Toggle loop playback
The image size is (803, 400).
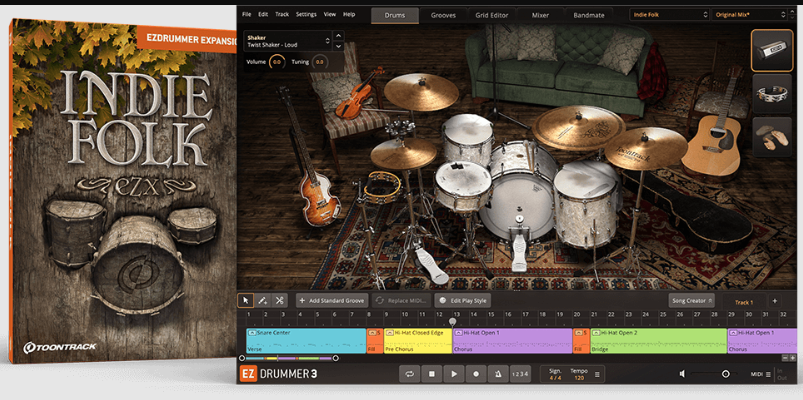pos(410,374)
